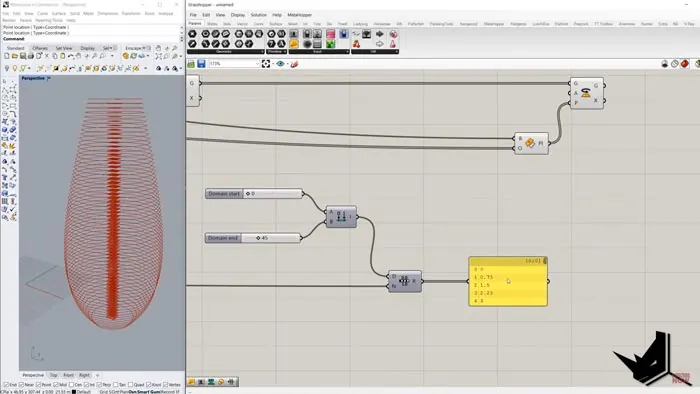Click orange person icon in Input group
The width and height of the screenshot is (700, 394).
click(x=294, y=44)
